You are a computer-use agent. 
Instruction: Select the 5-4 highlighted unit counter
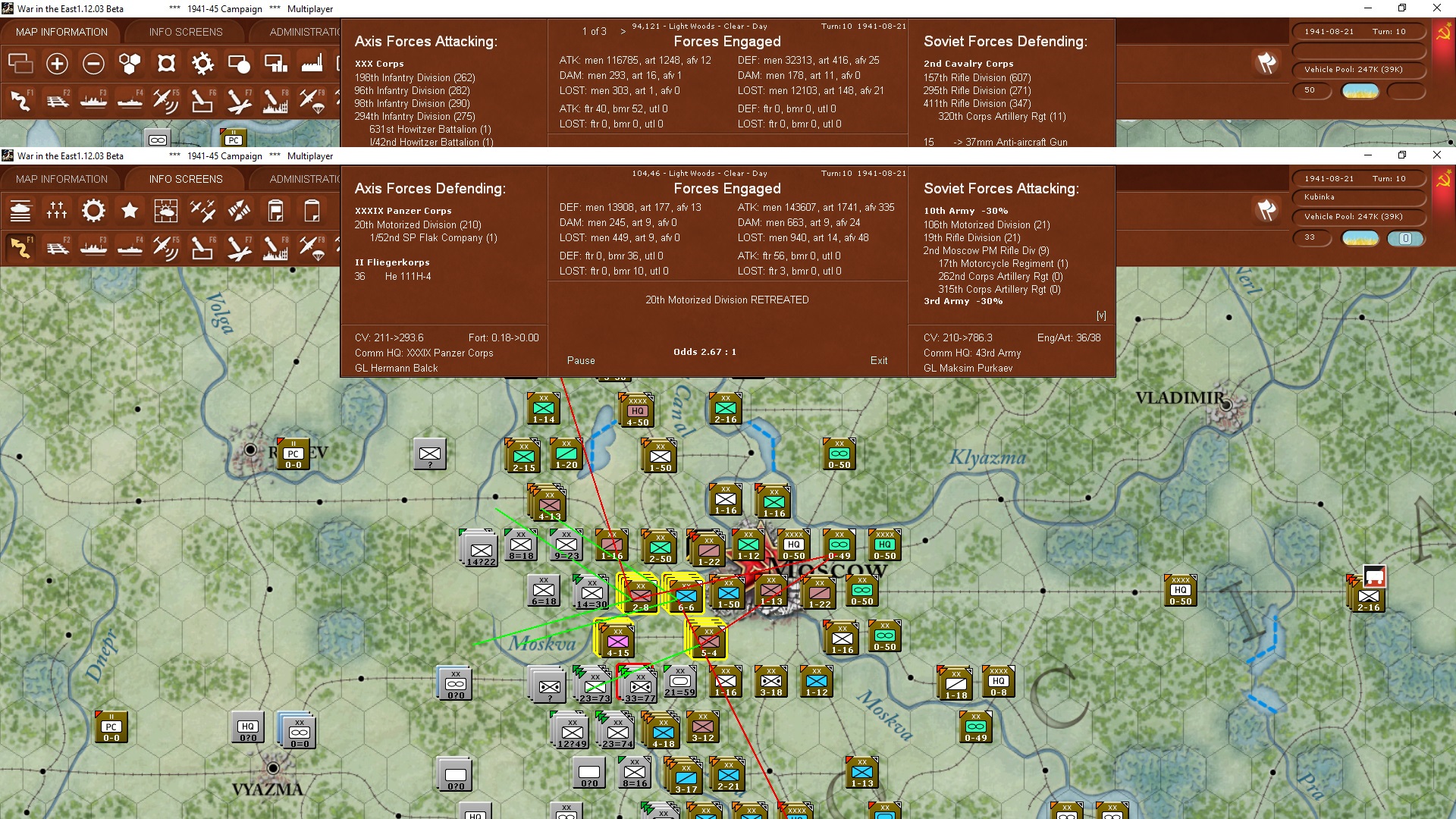(708, 640)
